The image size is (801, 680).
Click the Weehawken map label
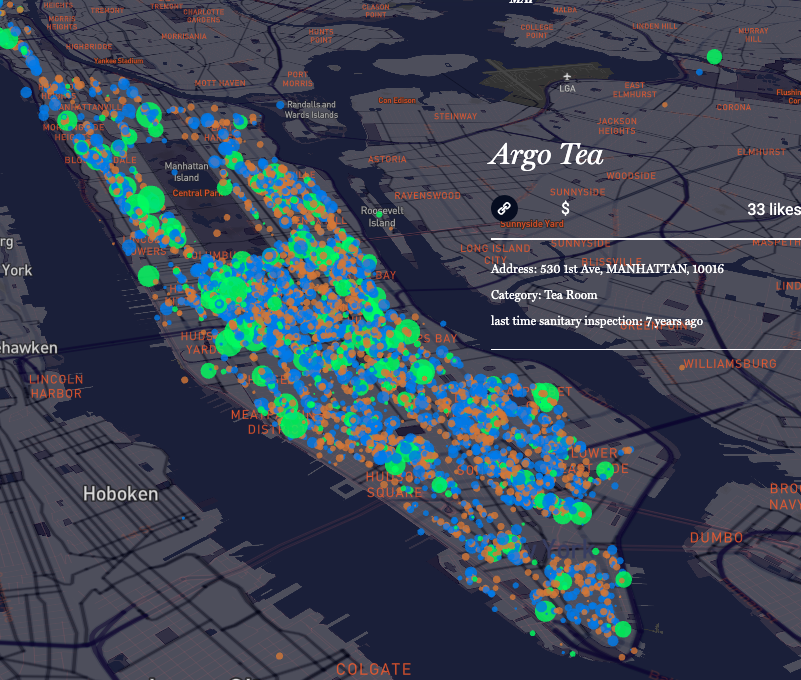coord(28,348)
